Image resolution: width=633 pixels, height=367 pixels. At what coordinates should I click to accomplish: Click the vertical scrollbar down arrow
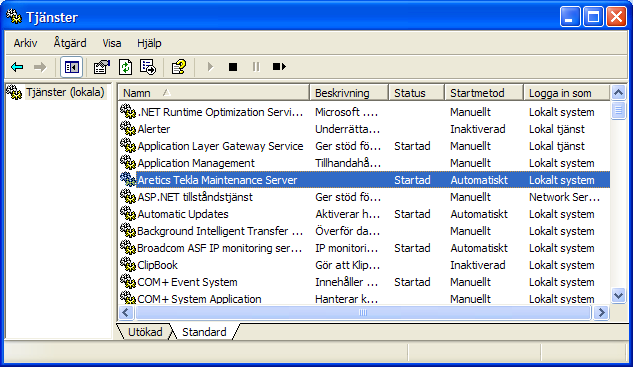618,296
